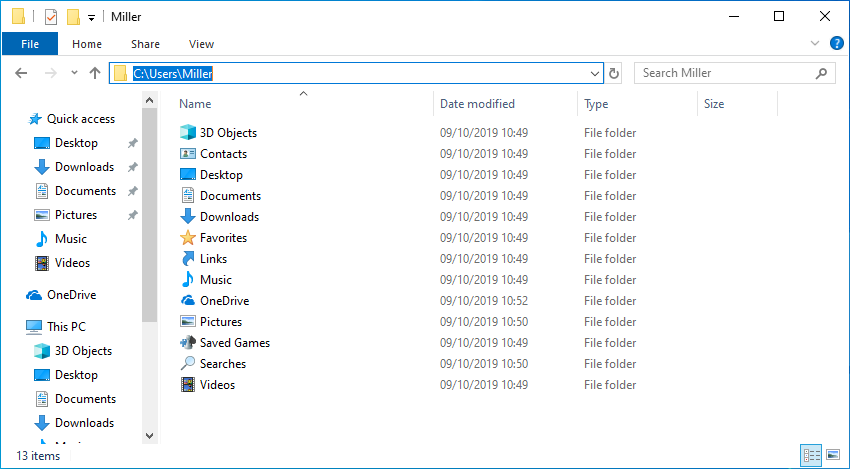850x469 pixels.
Task: Switch to the Home ribbon tab
Action: pyautogui.click(x=87, y=44)
